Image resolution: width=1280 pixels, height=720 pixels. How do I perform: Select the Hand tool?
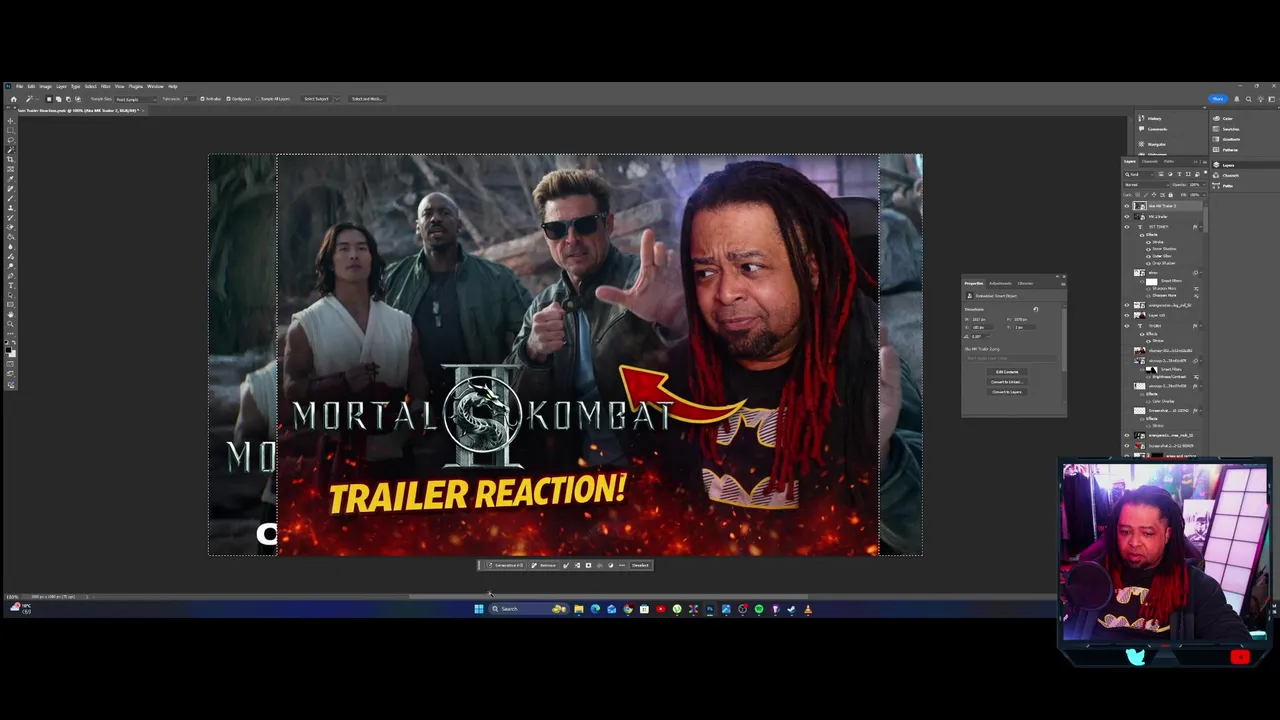point(11,314)
